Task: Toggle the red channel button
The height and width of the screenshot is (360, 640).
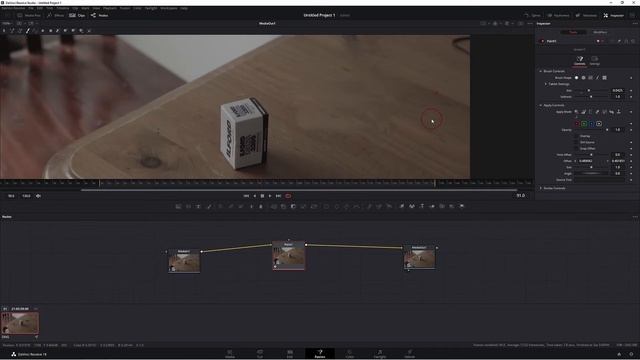Action: coord(577,124)
